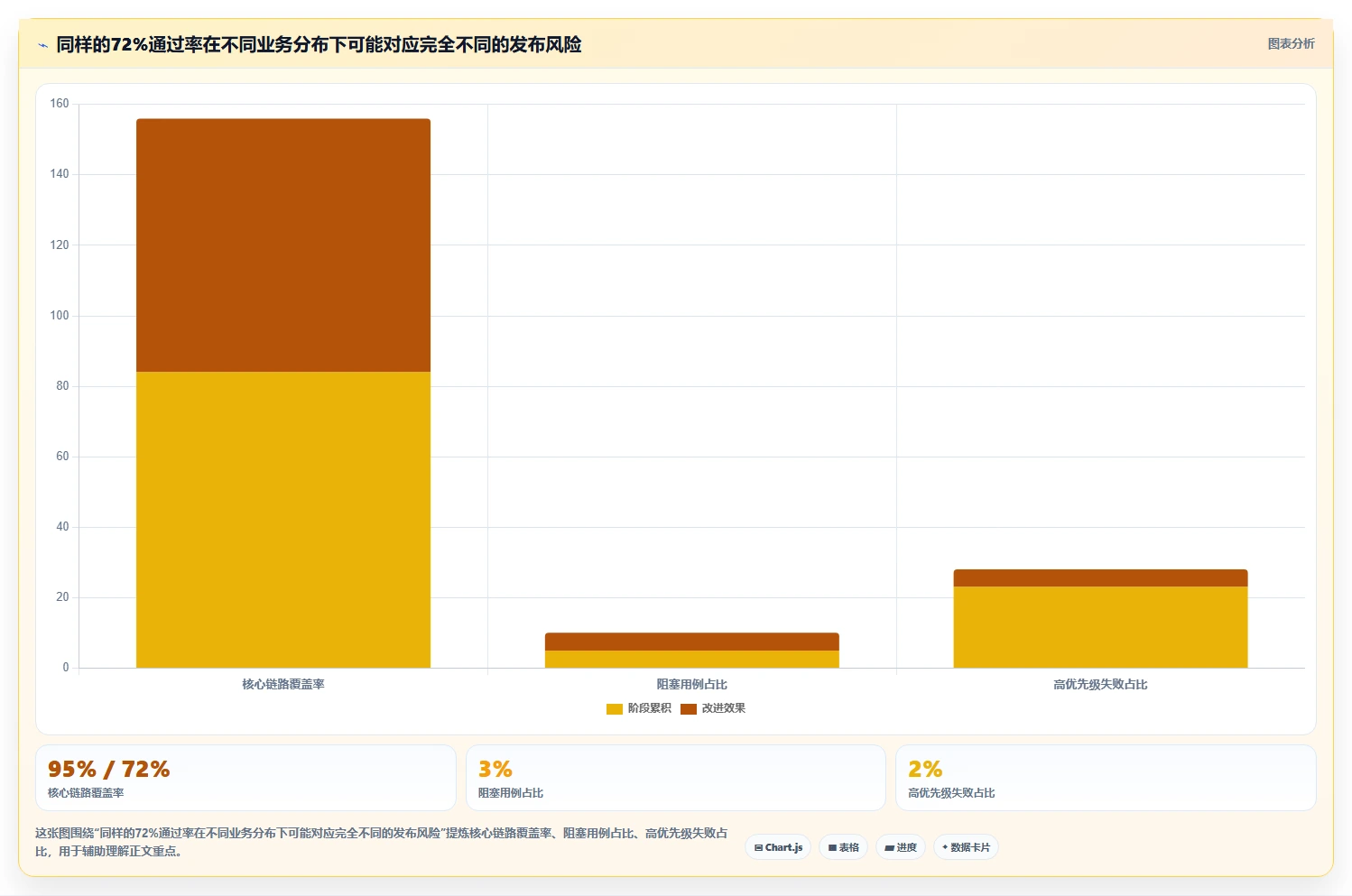Toggle the 阶段累积 legend item

click(x=639, y=708)
